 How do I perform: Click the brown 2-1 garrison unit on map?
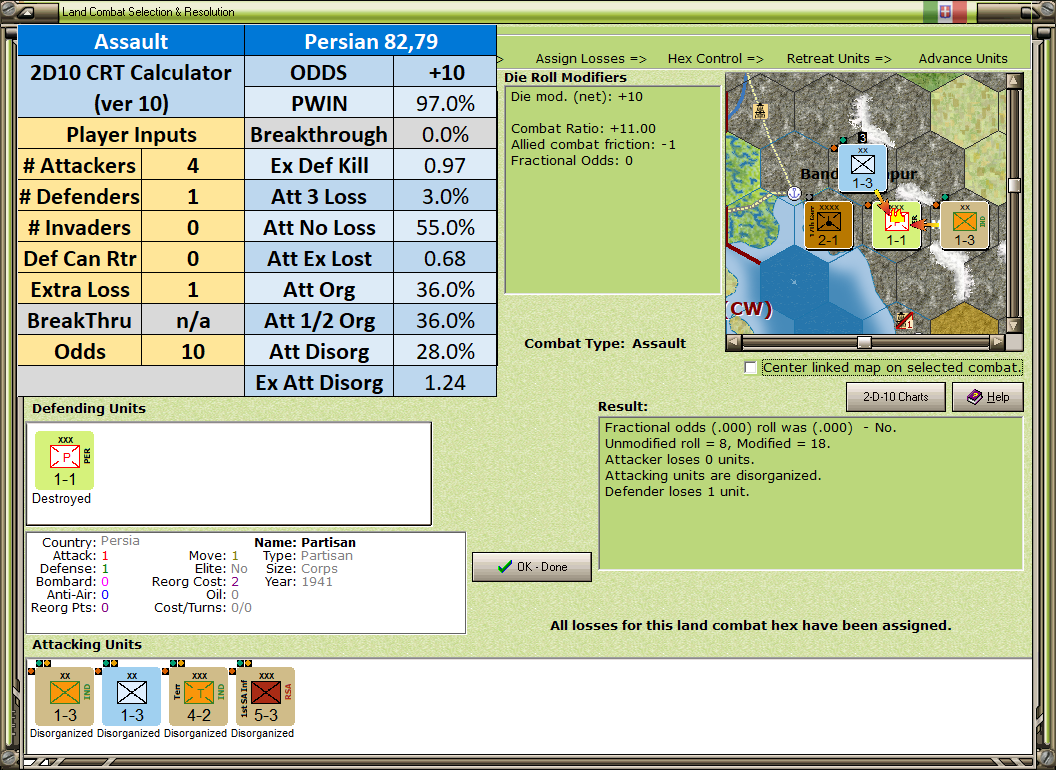click(829, 224)
